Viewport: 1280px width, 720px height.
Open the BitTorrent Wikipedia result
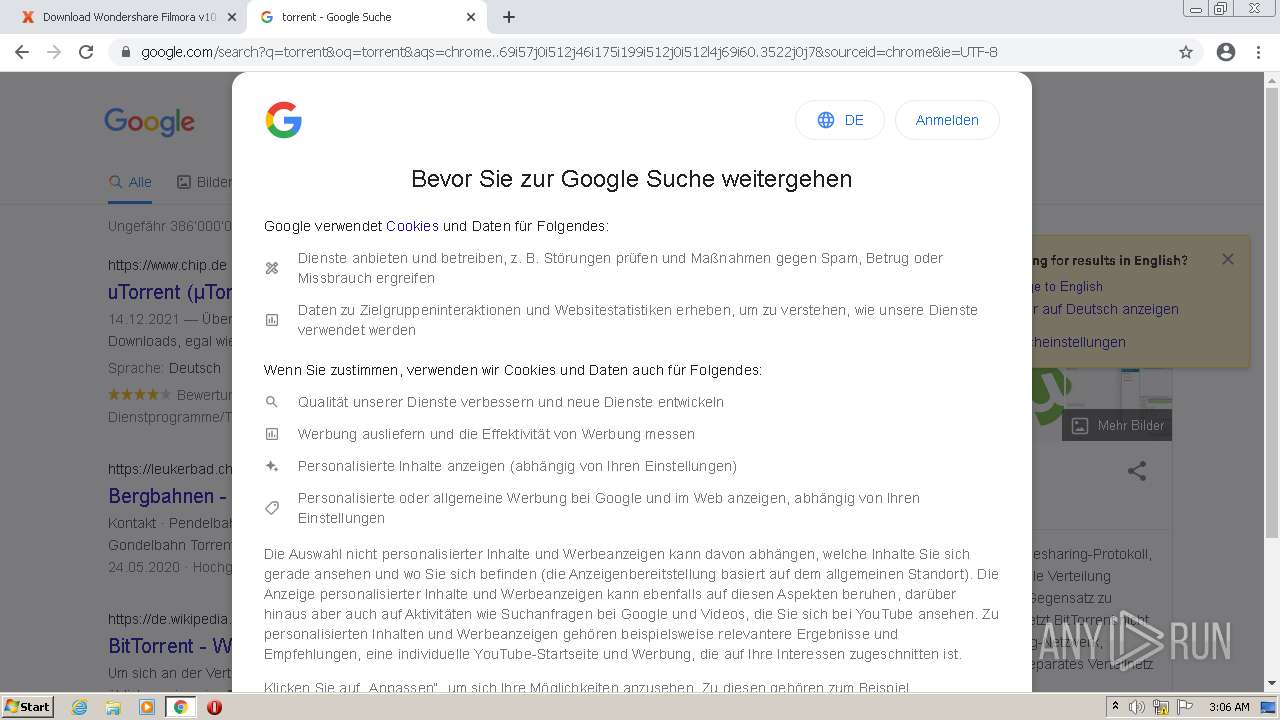[170, 646]
